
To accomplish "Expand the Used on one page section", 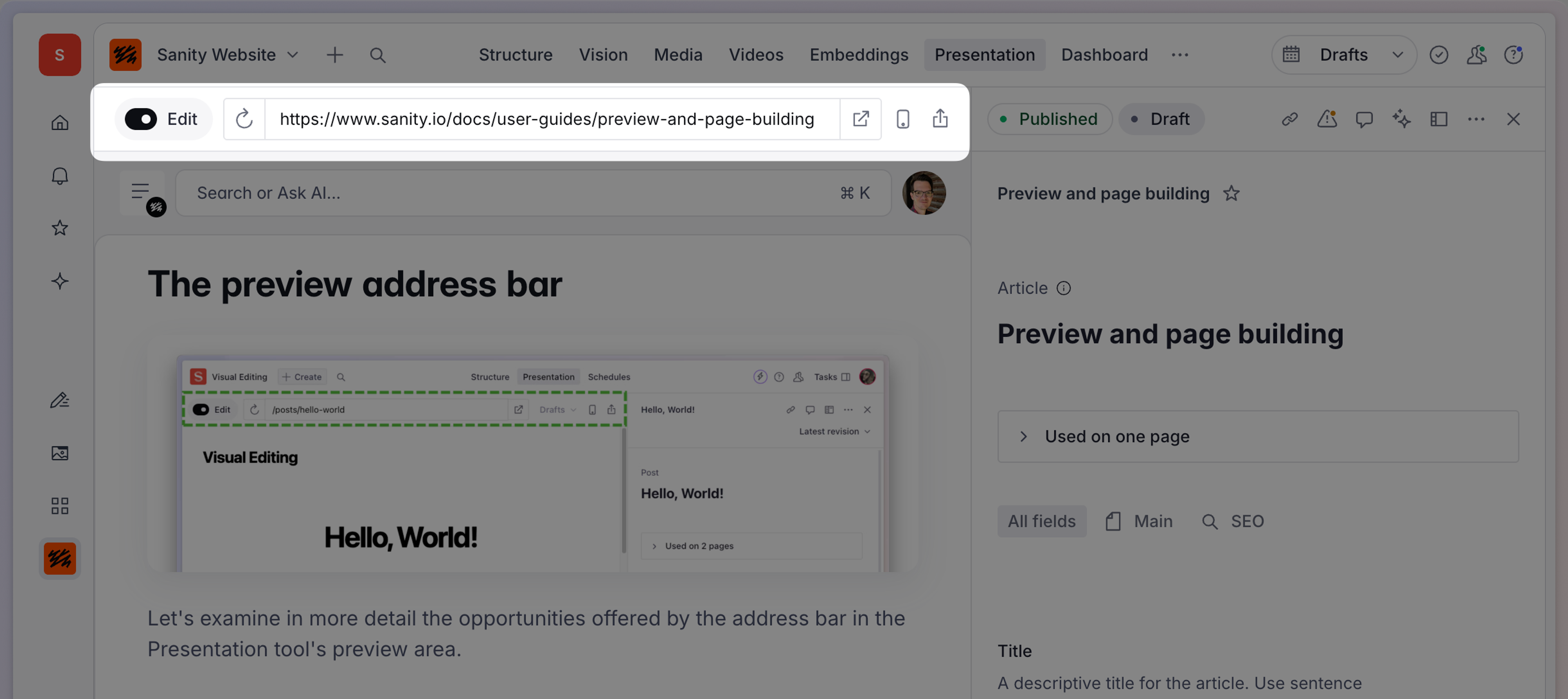I will (1258, 436).
